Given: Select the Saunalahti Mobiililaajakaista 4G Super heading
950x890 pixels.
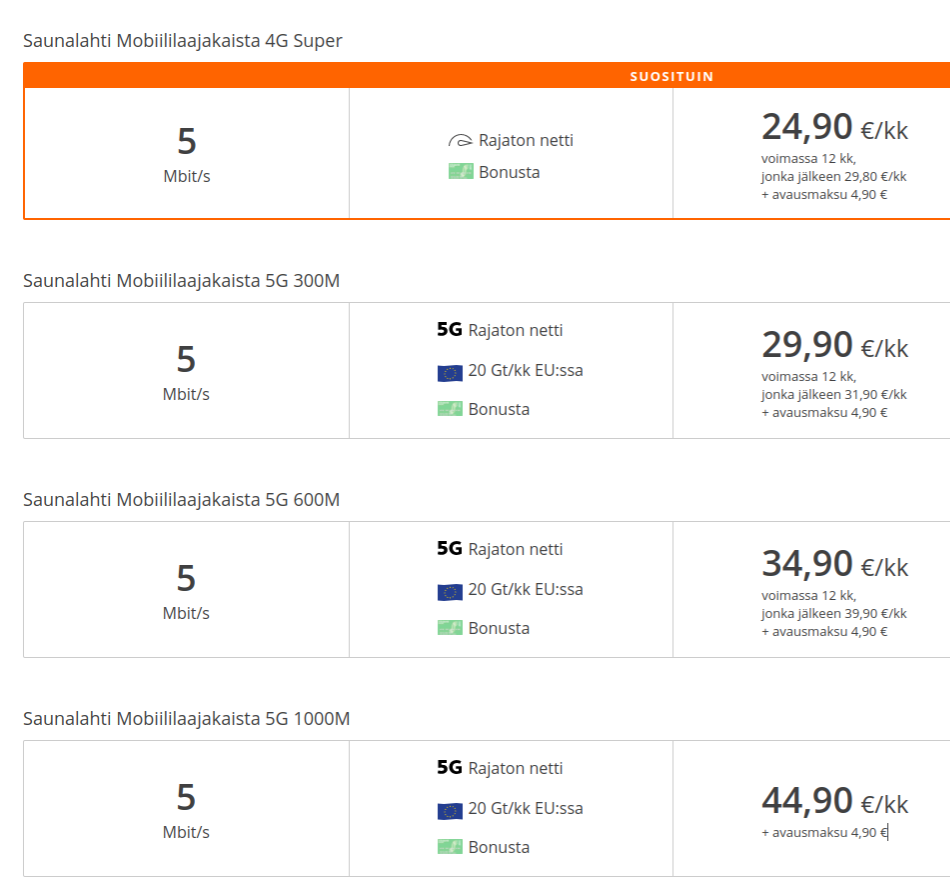Looking at the screenshot, I should coord(182,41).
